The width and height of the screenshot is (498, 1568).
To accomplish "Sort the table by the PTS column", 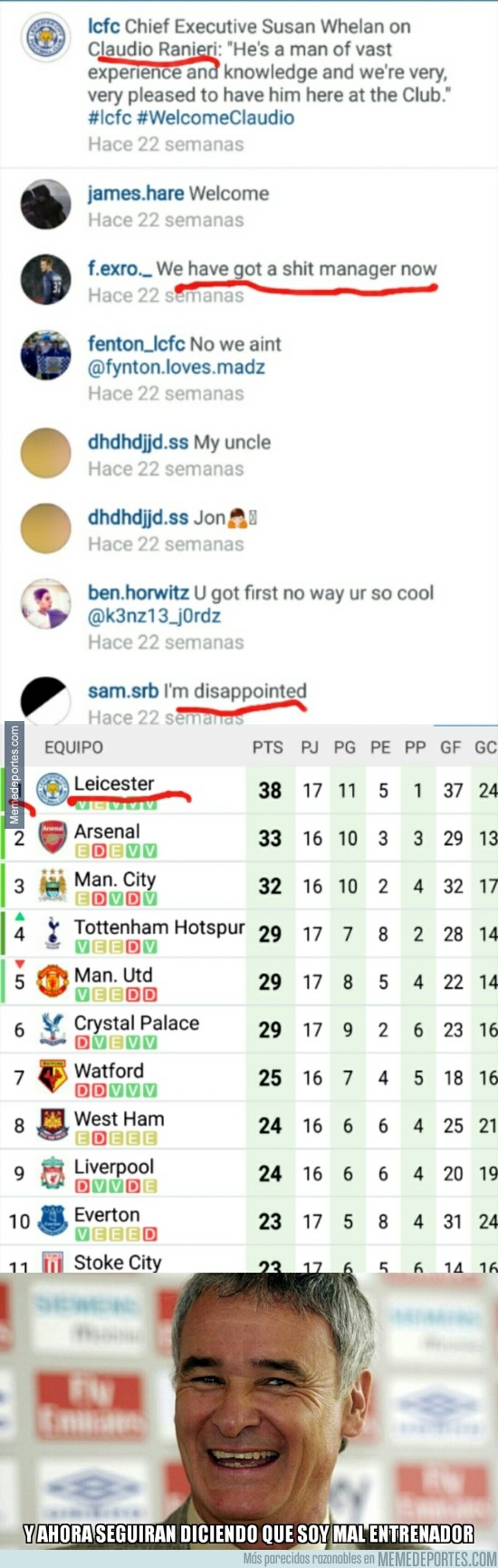I will point(268,748).
